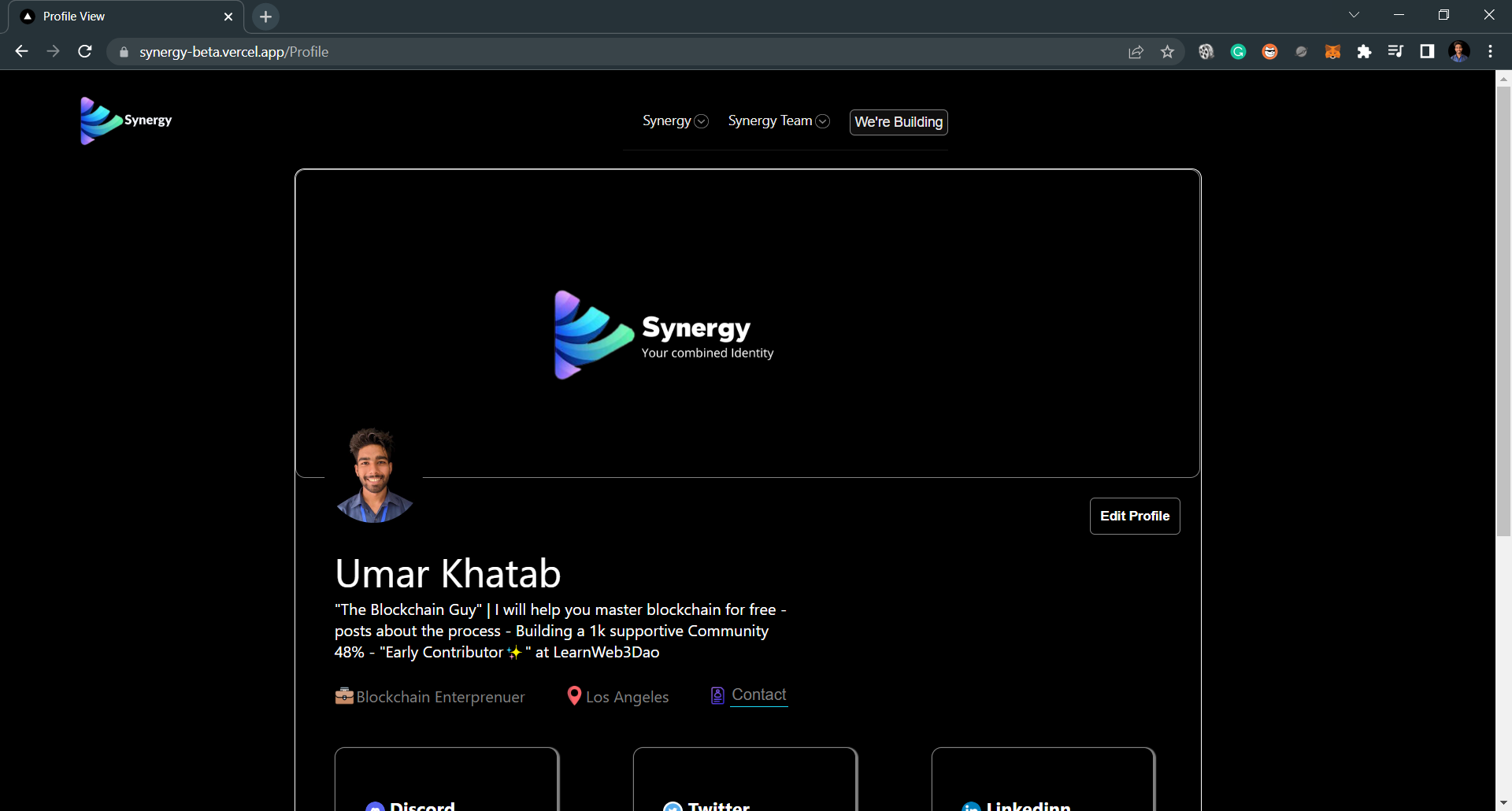Open a new browser tab
This screenshot has width=1512, height=811.
point(265,17)
